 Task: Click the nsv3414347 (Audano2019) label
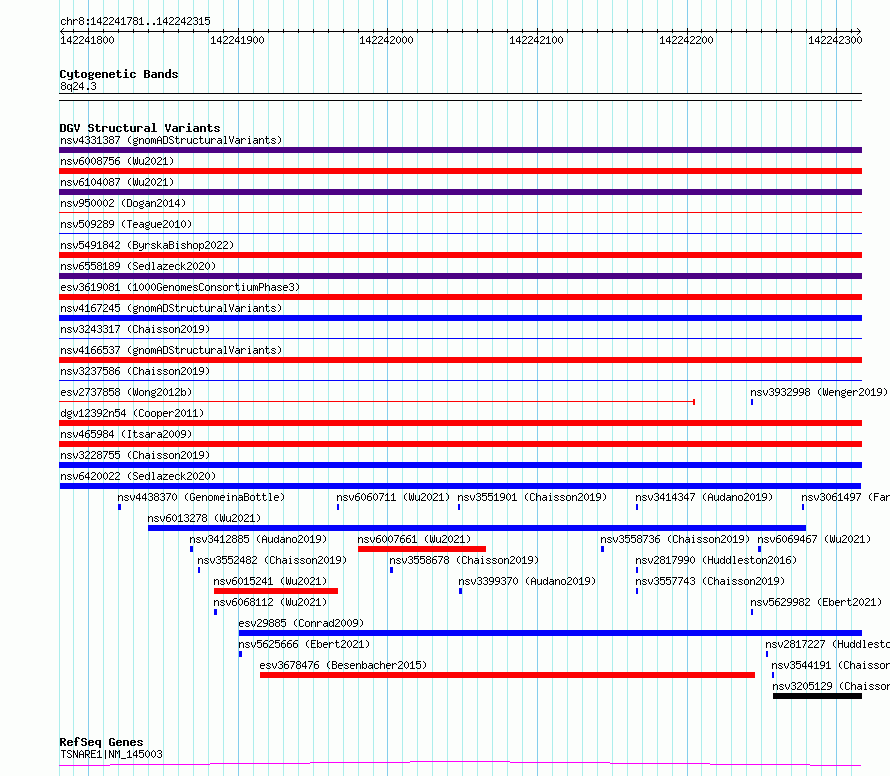point(704,497)
